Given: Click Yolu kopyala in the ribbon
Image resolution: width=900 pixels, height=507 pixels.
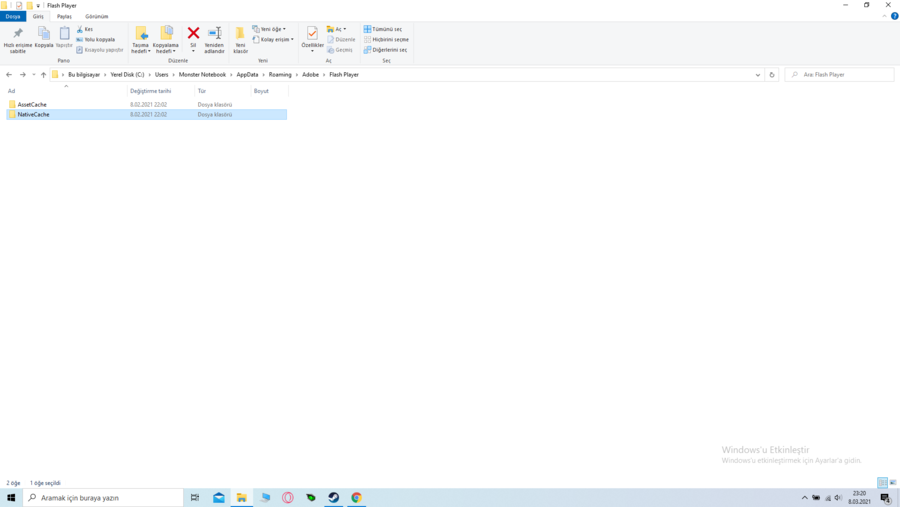Looking at the screenshot, I should click(96, 40).
